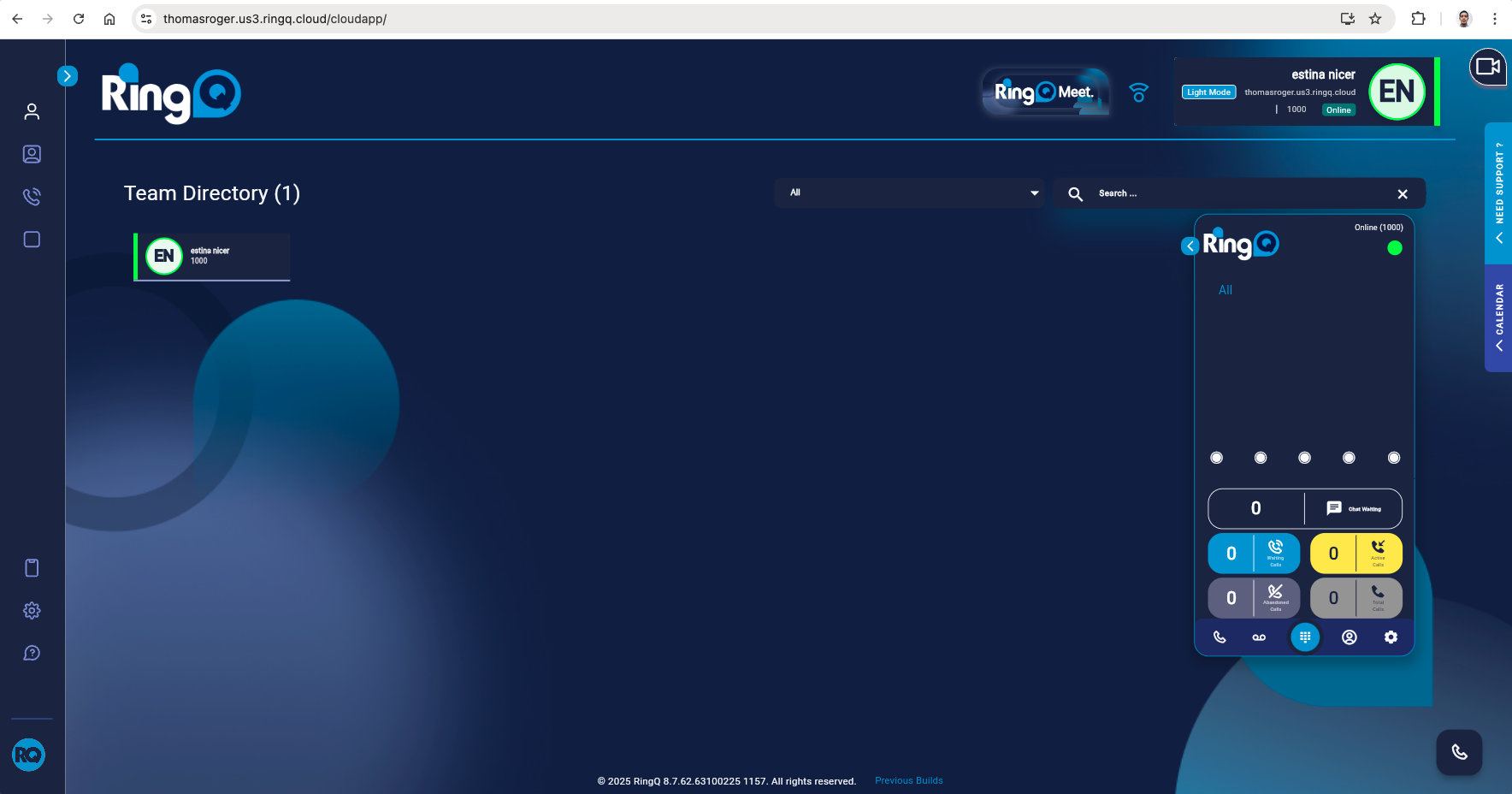Open the Abandoned Calls tile
Screen dimensions: 1512x794
pyautogui.click(x=1254, y=598)
